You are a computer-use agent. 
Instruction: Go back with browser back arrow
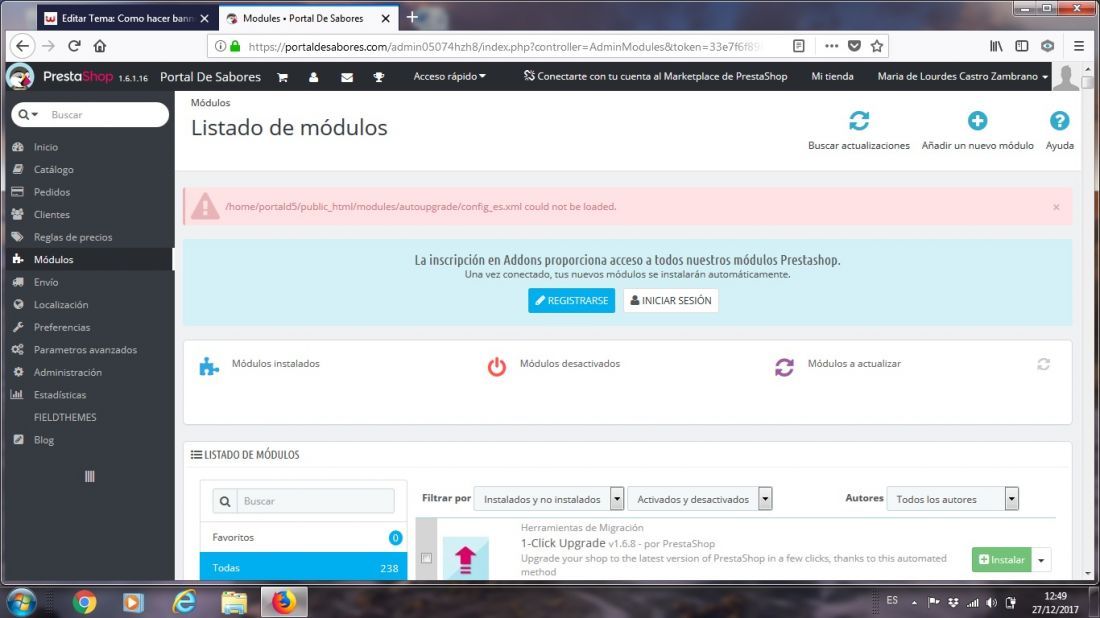click(x=22, y=46)
